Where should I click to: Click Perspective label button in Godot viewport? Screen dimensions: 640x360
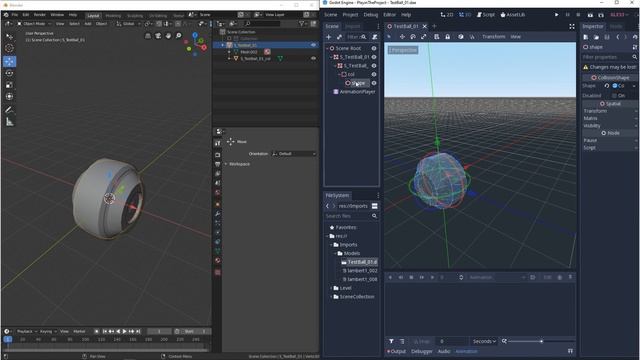tap(403, 50)
